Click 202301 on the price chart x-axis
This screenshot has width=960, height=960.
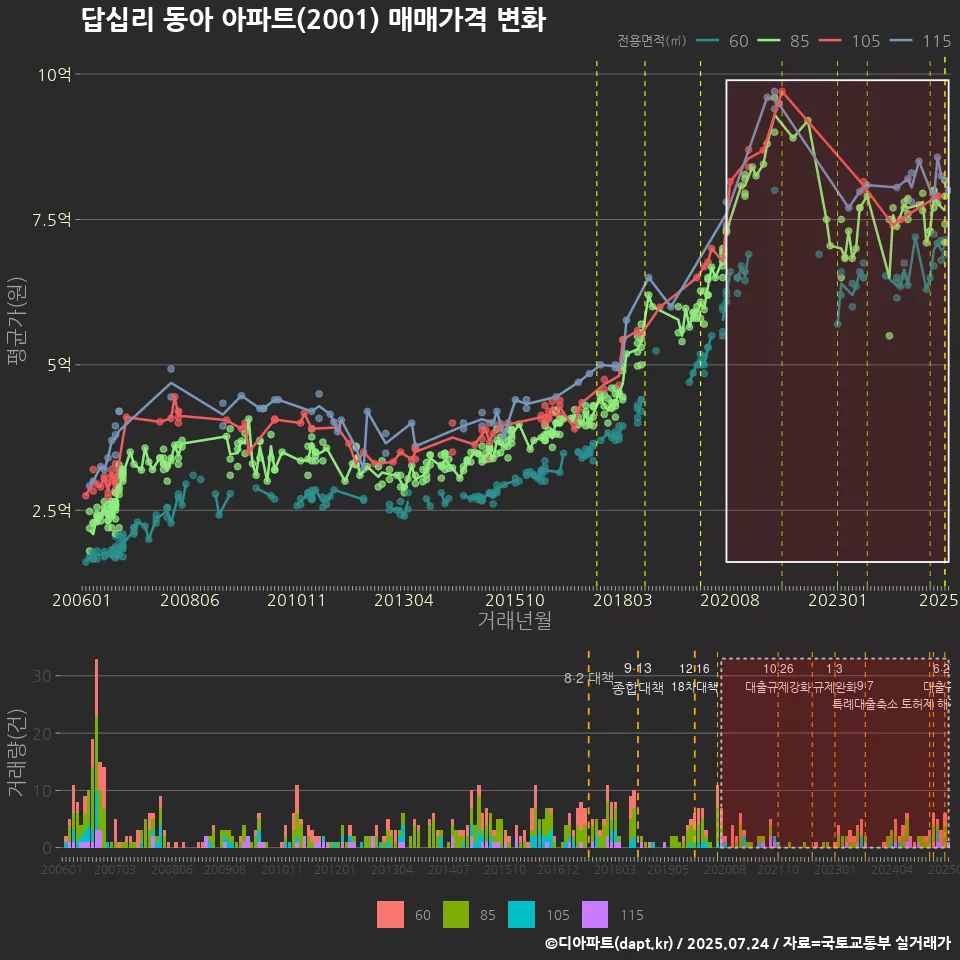[838, 600]
